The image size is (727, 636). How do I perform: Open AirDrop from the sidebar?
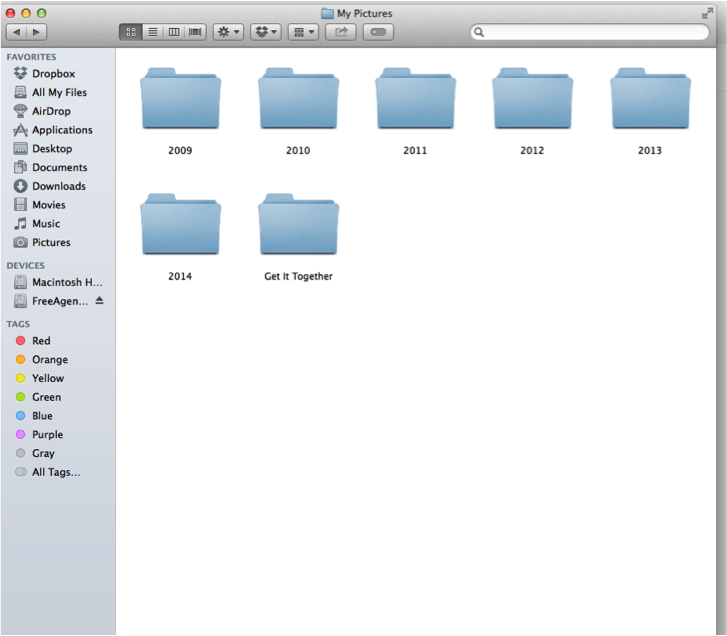(x=58, y=111)
